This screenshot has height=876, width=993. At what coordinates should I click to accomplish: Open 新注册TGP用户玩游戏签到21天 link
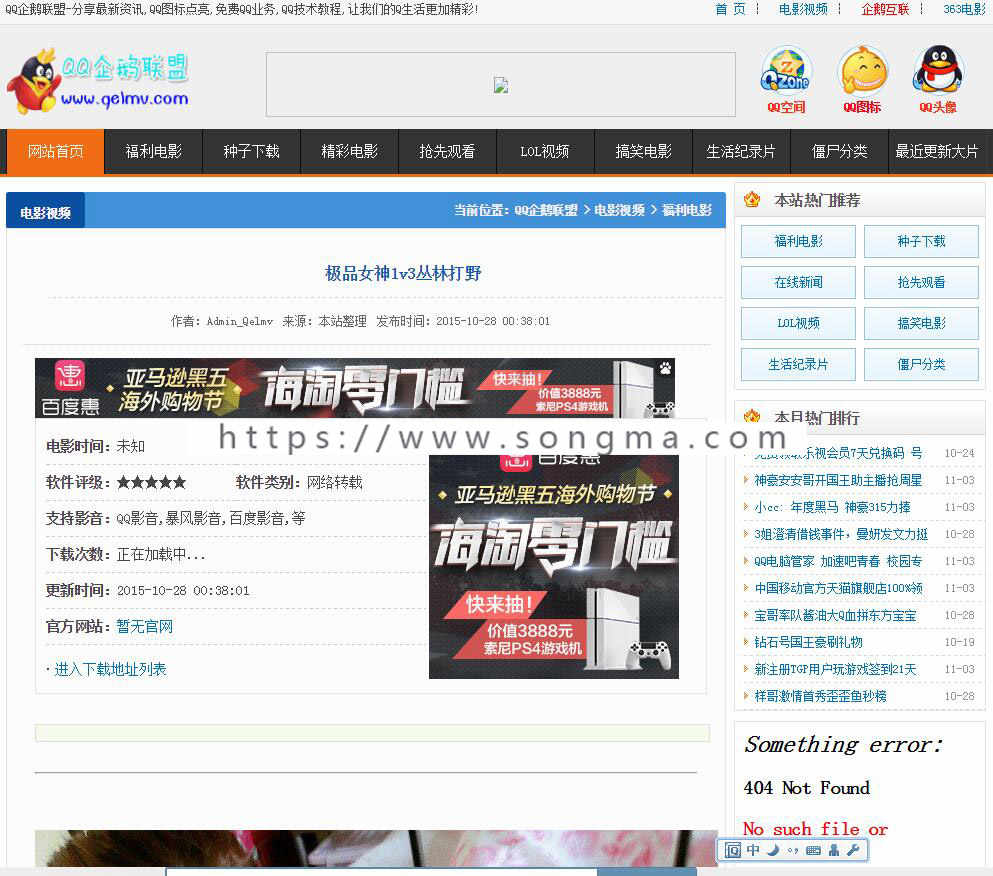(835, 670)
